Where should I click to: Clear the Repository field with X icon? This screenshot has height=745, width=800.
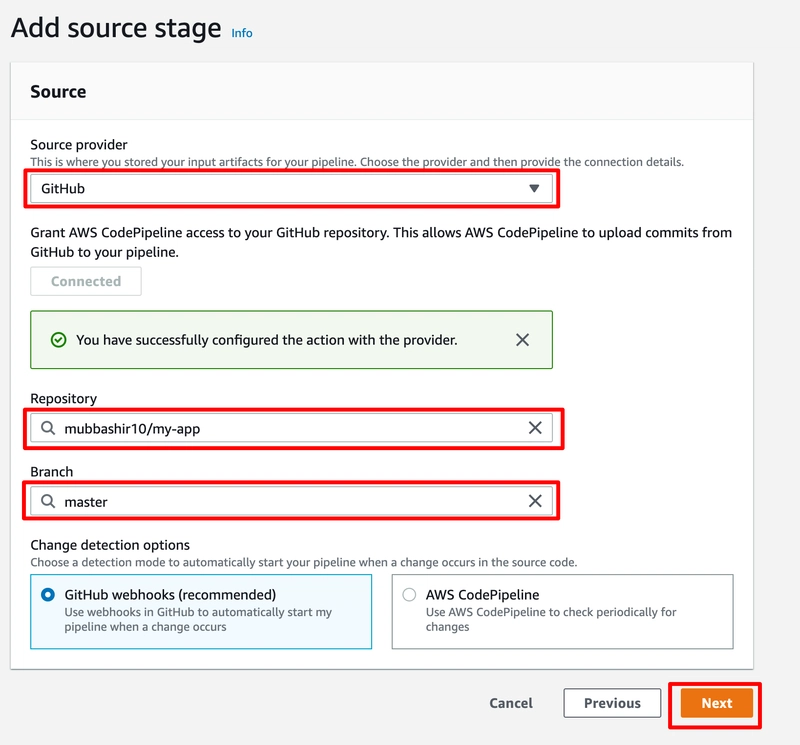pos(535,428)
